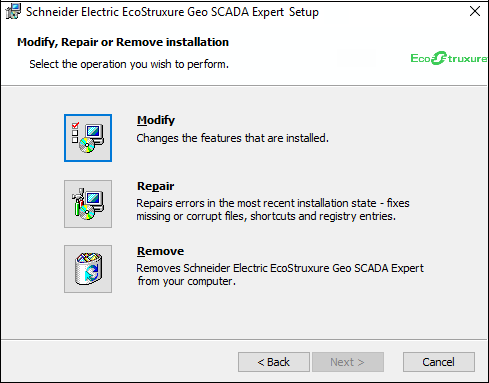Select the Modify heading label
This screenshot has width=489, height=383.
tap(156, 120)
